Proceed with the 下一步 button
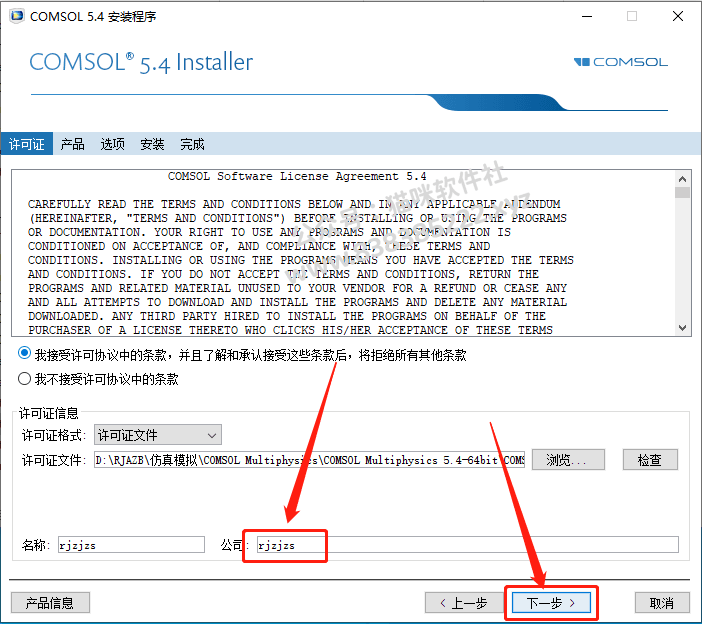The image size is (702, 624). click(x=551, y=603)
